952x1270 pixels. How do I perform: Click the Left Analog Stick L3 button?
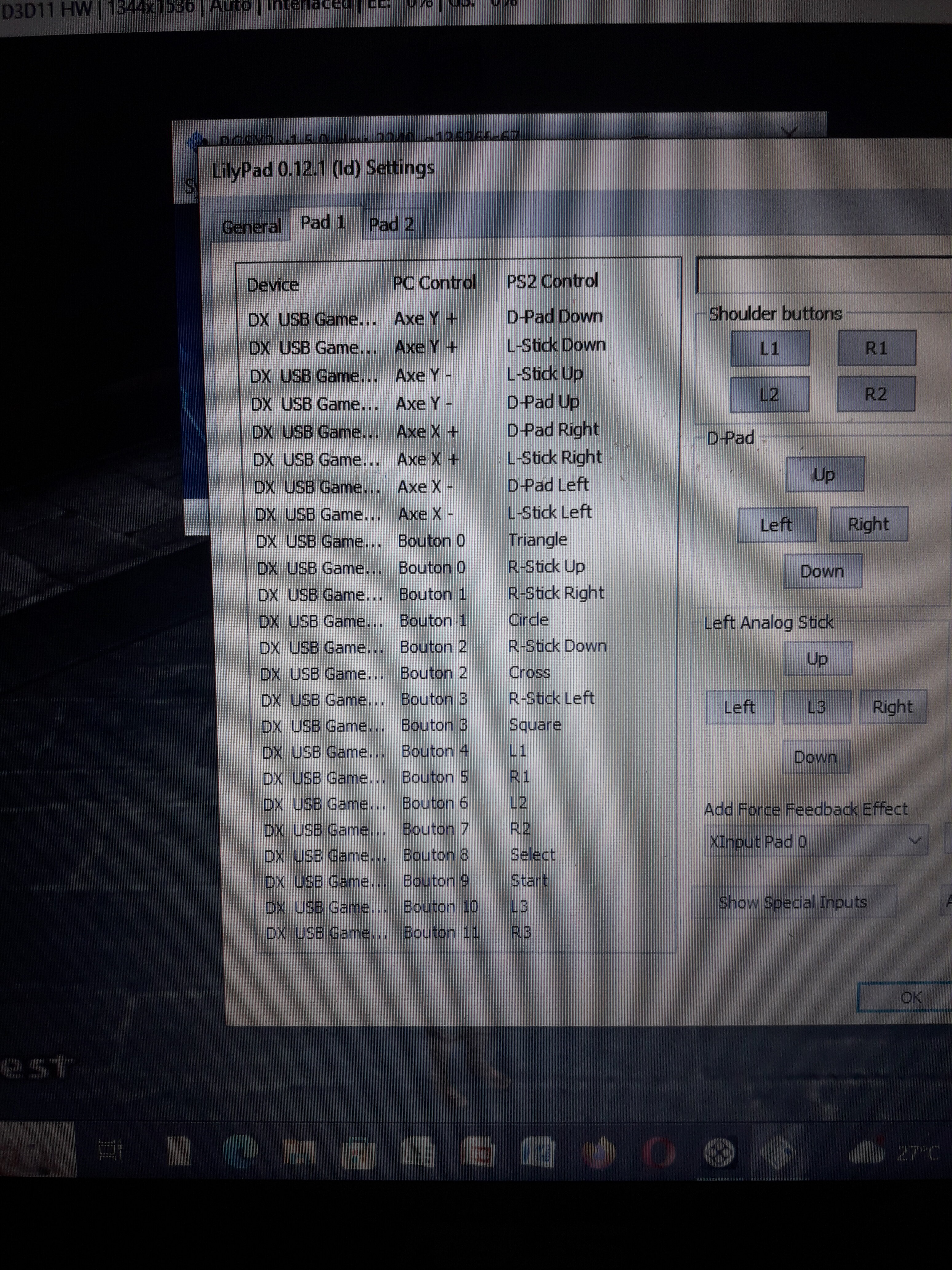(x=816, y=707)
